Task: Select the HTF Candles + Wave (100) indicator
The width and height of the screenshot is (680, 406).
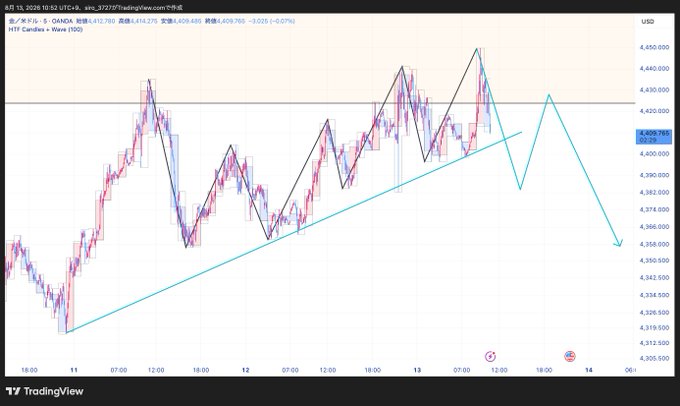Action: click(46, 29)
